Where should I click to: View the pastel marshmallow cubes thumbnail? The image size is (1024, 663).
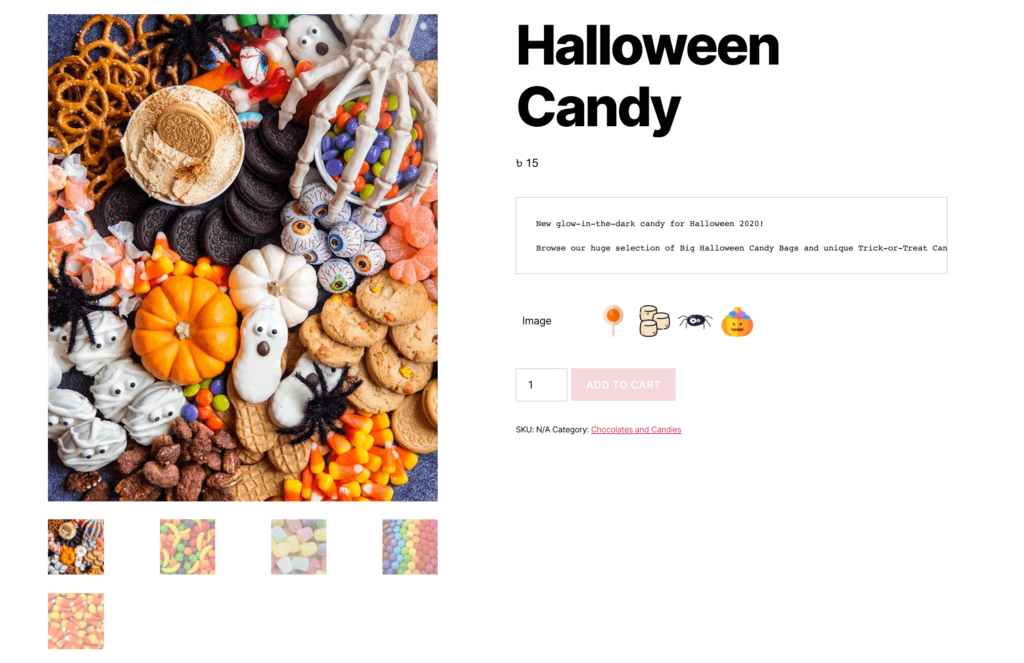coord(298,547)
